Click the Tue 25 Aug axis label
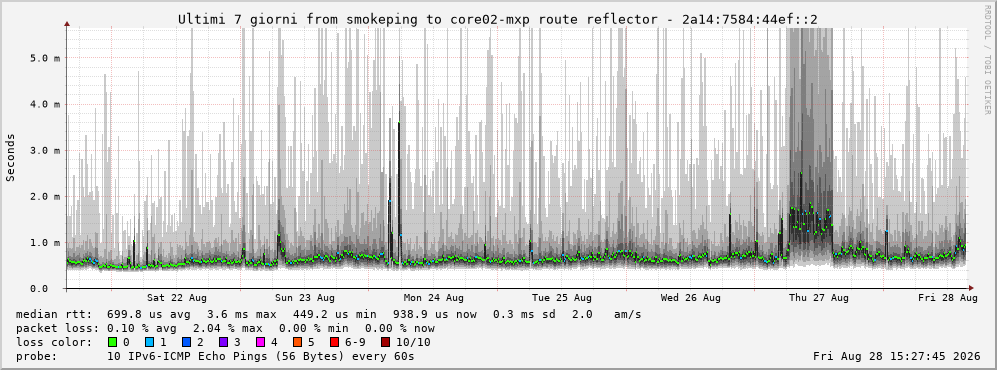The image size is (997, 370). [562, 298]
